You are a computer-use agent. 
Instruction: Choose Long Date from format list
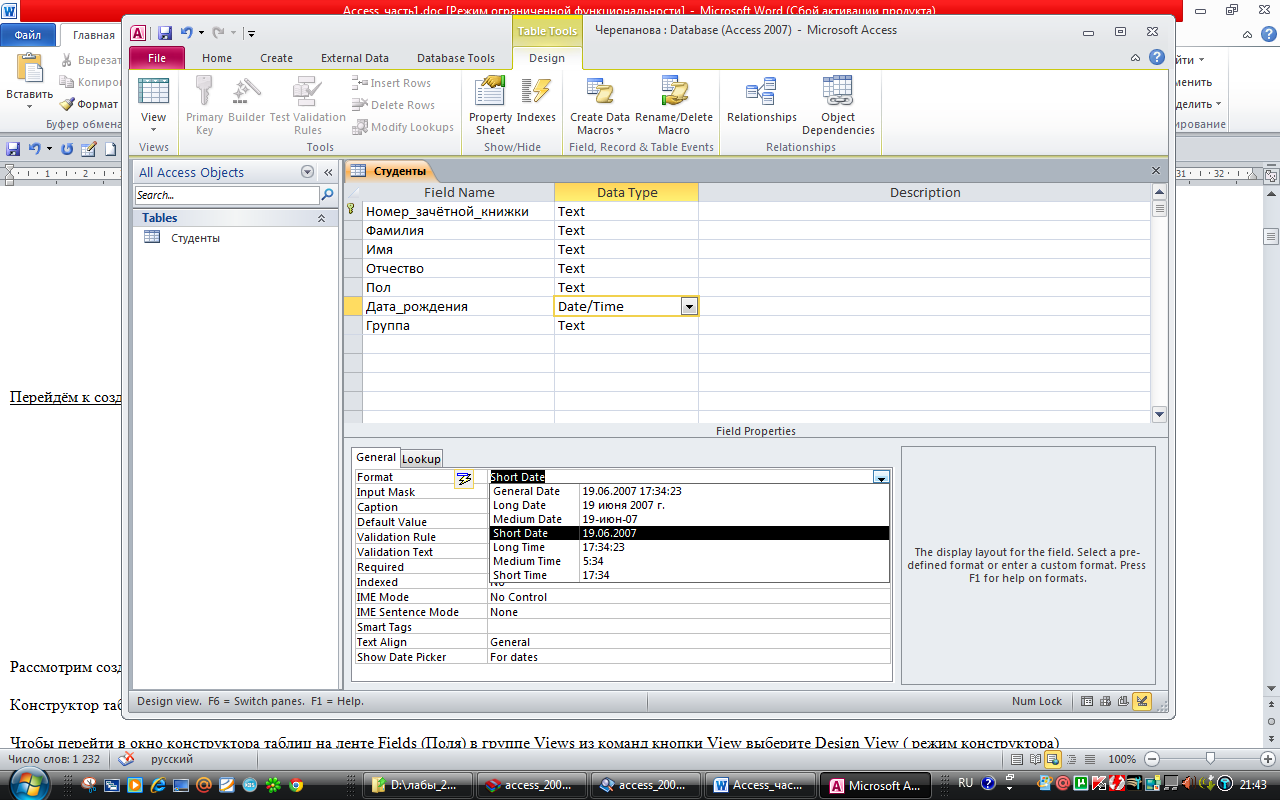689,505
